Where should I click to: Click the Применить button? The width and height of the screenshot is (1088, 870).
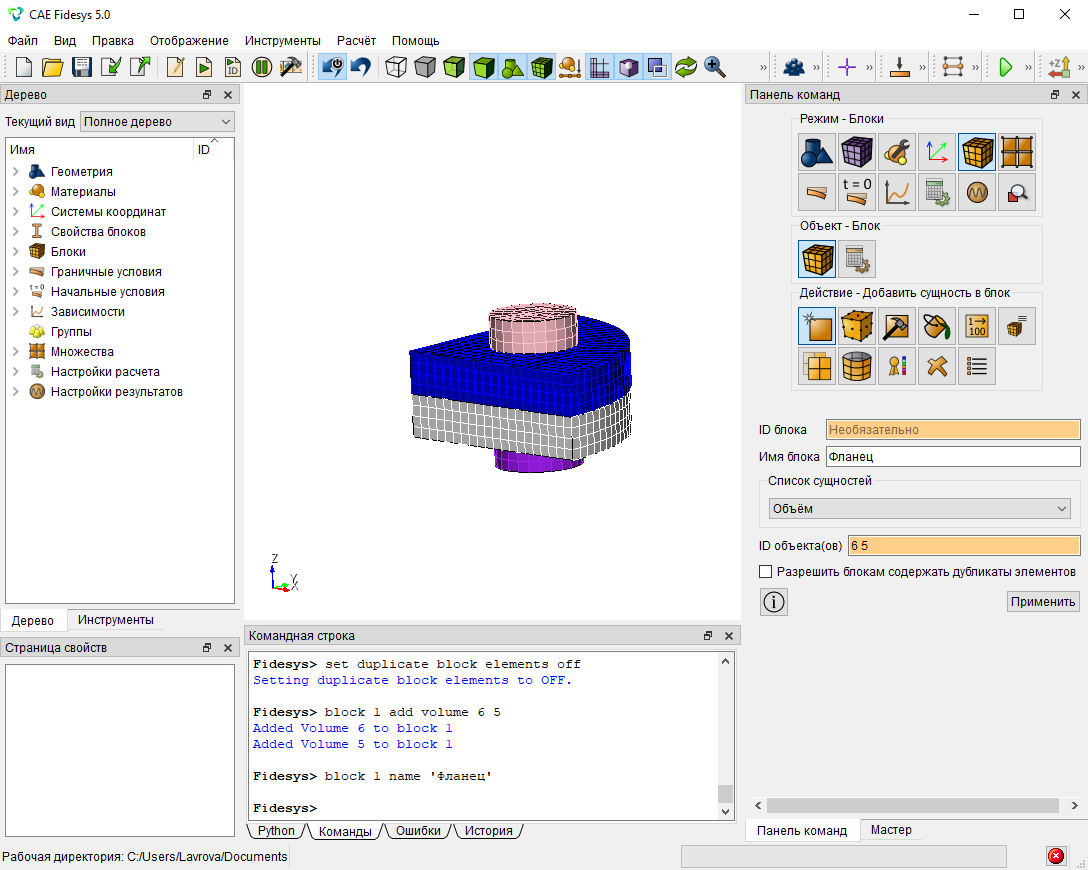[x=1043, y=602]
